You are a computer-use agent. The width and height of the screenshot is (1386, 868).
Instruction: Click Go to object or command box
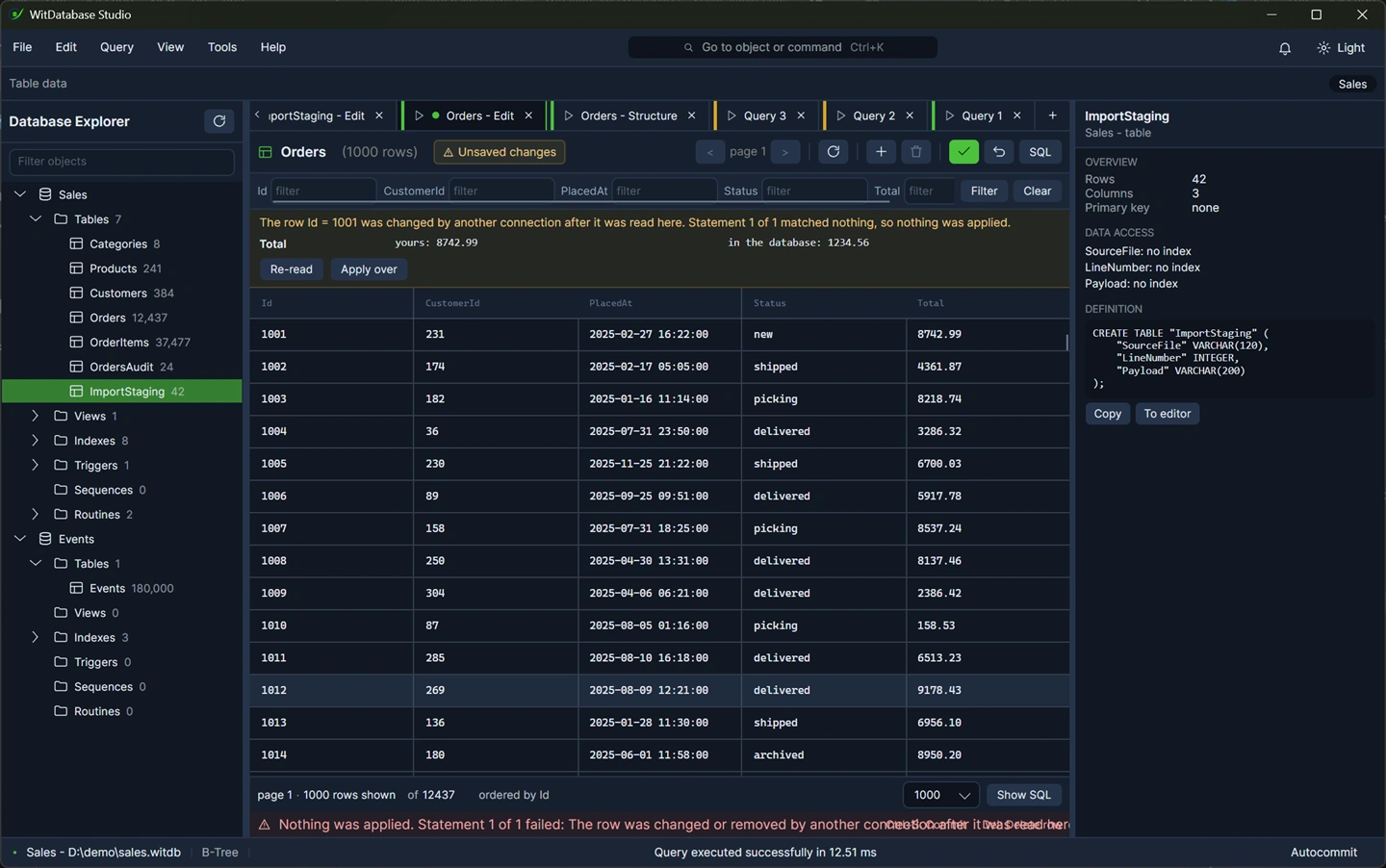pyautogui.click(x=783, y=47)
